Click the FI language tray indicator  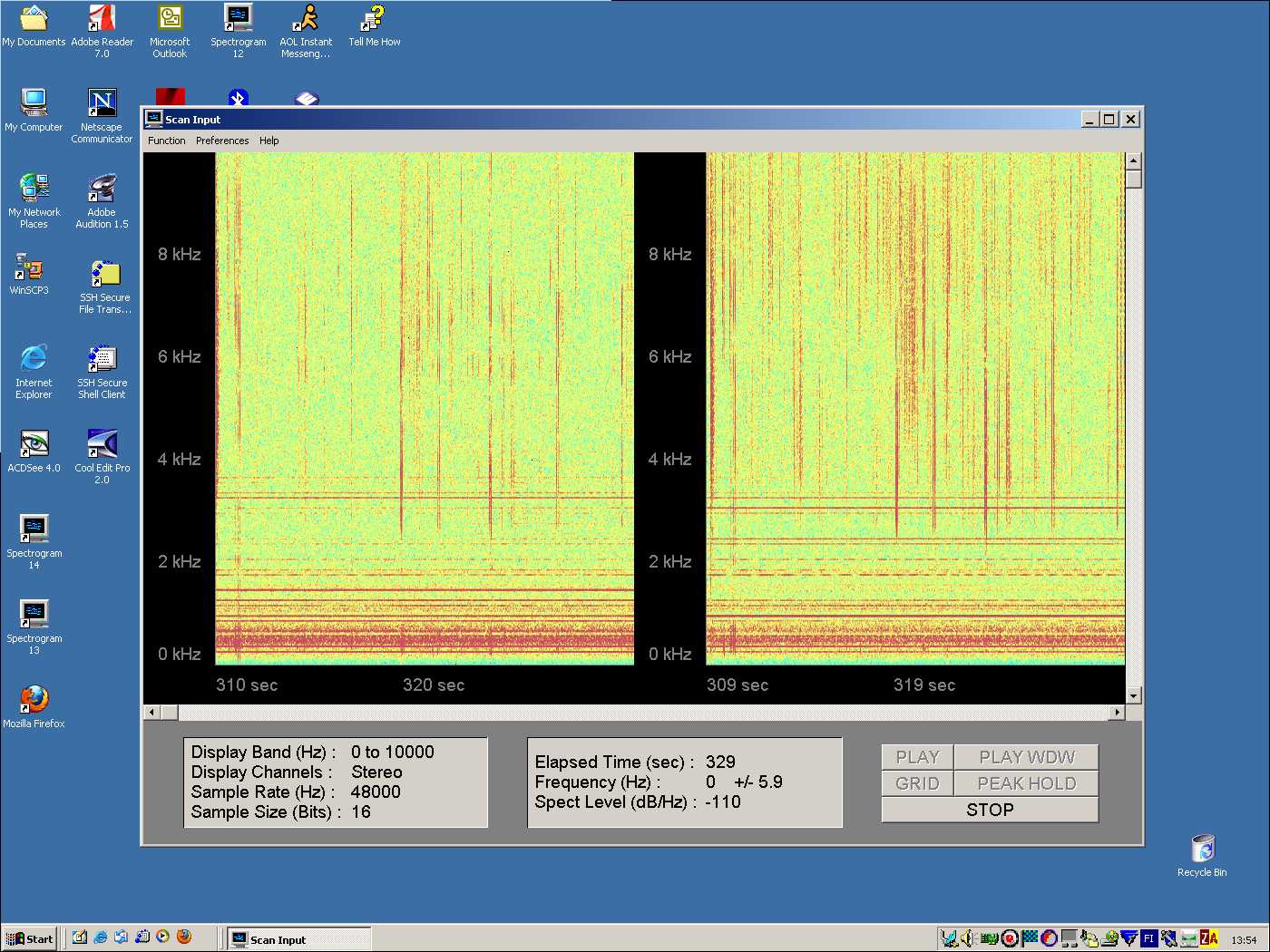1148,938
